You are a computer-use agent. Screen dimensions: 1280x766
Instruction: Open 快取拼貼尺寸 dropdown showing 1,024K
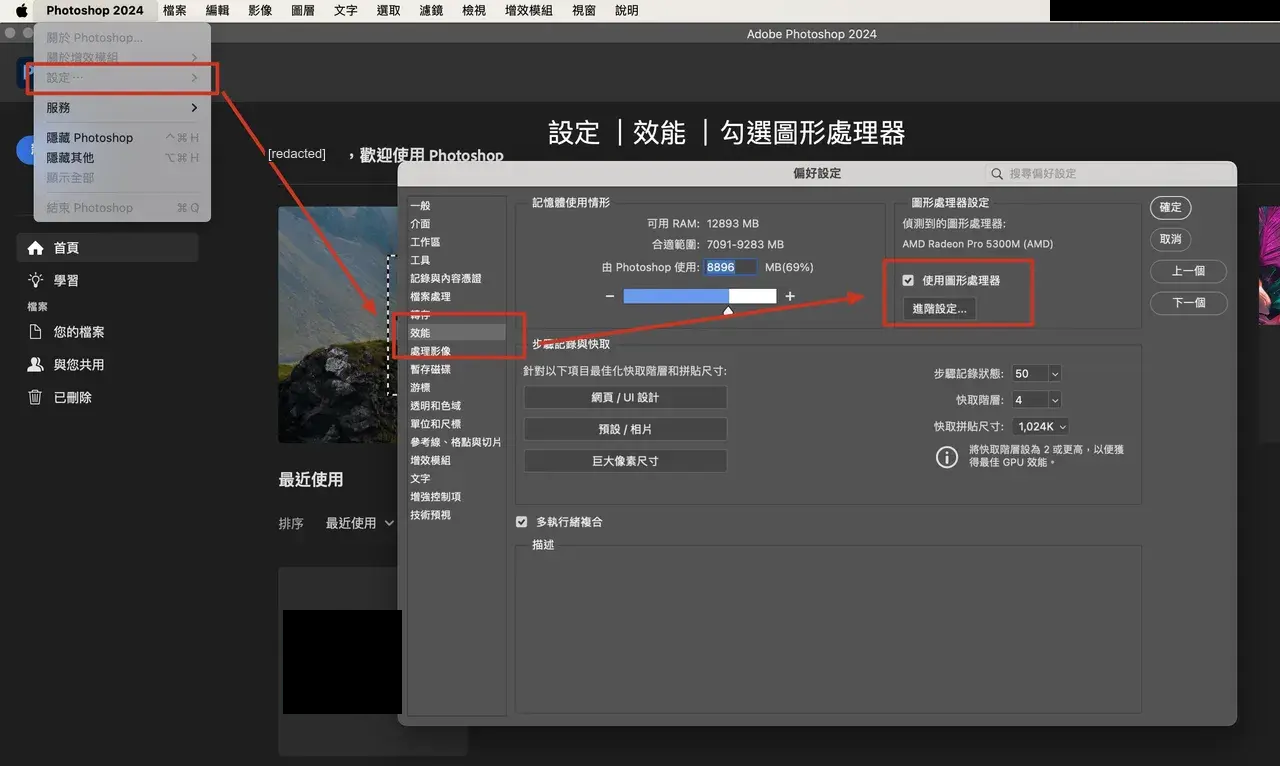click(1041, 426)
